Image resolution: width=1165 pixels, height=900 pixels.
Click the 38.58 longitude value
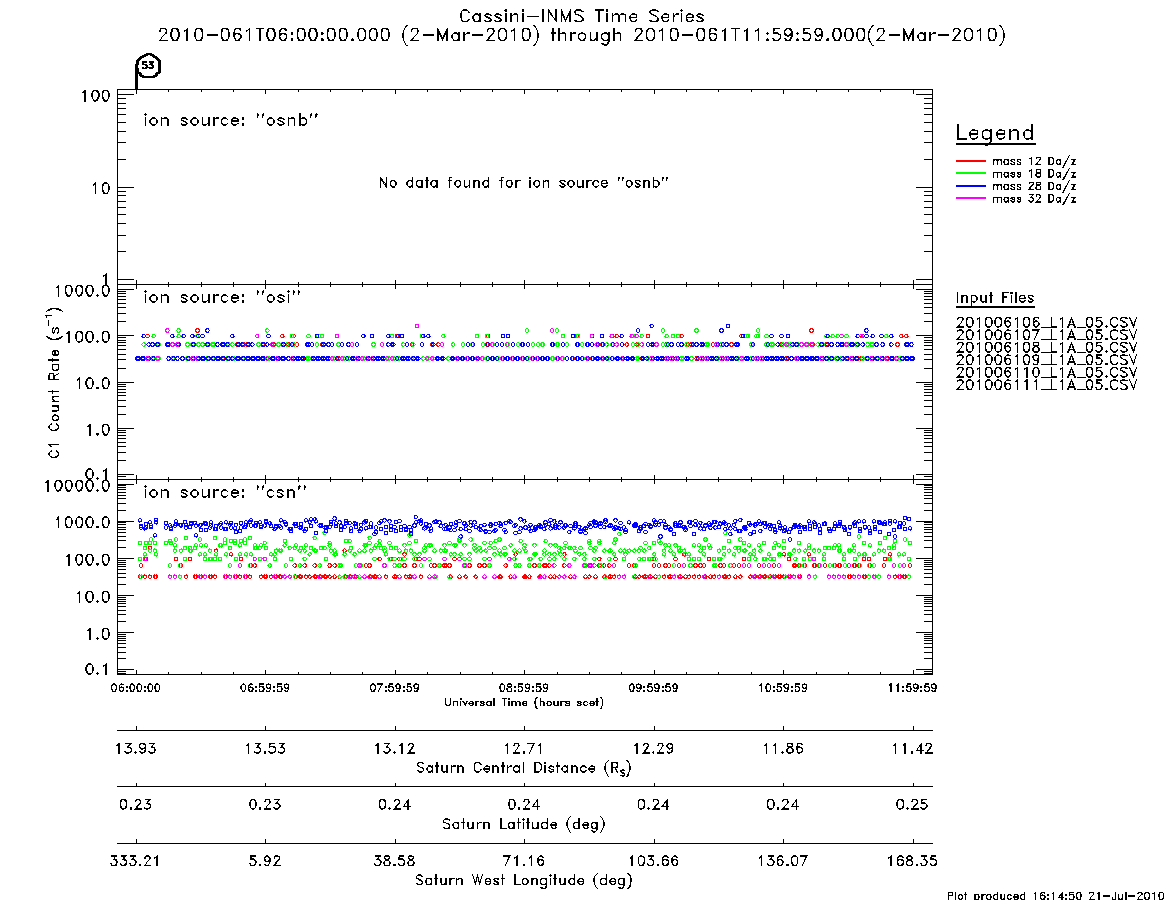click(x=395, y=861)
